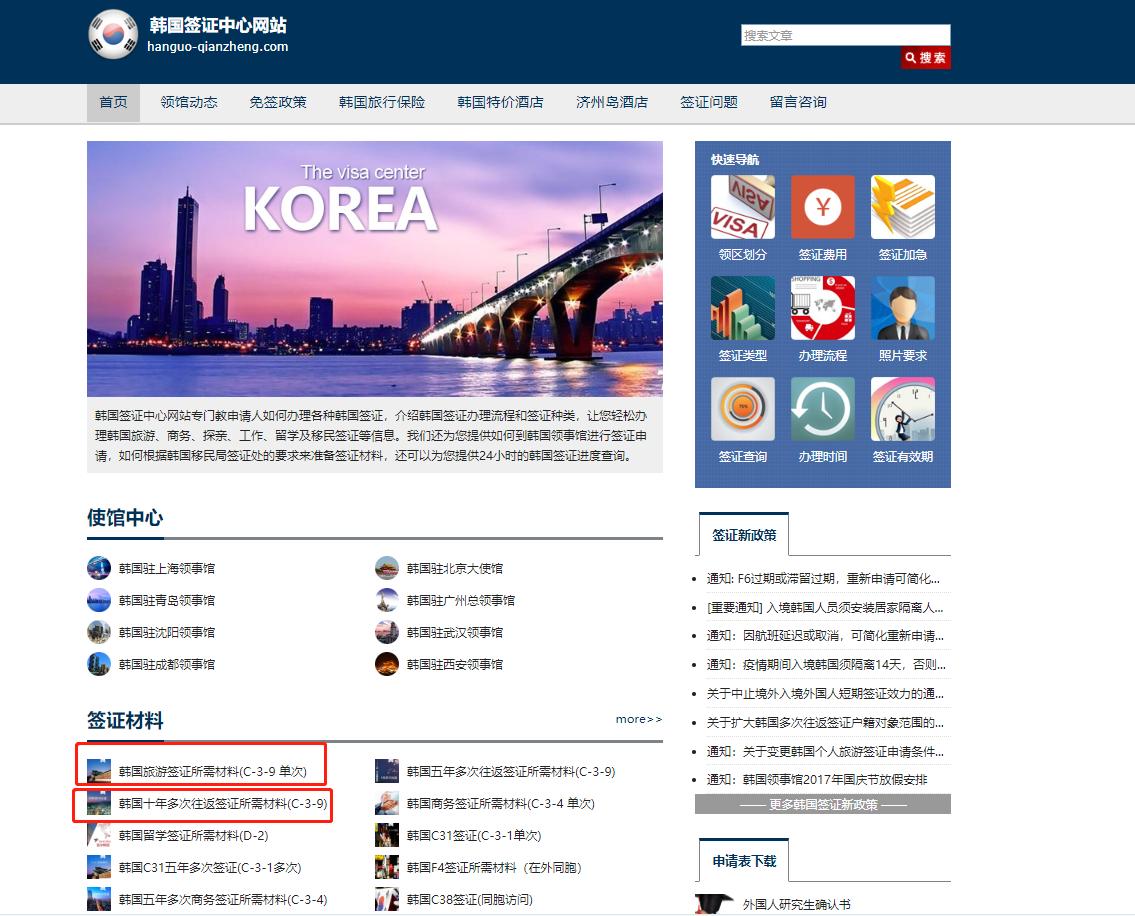Click the 签证查询 record button icon
Viewport: 1135px width, 916px height.
point(742,410)
